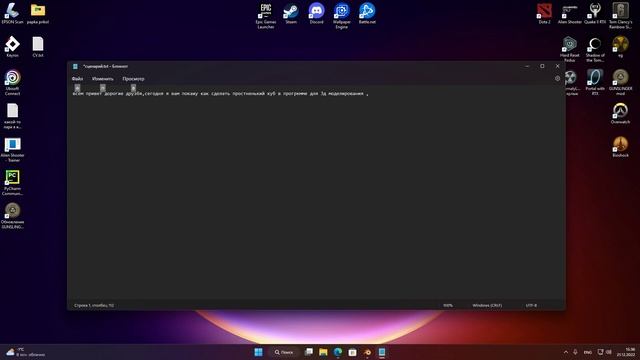
Task: Open the Windows Start menu
Action: [258, 352]
